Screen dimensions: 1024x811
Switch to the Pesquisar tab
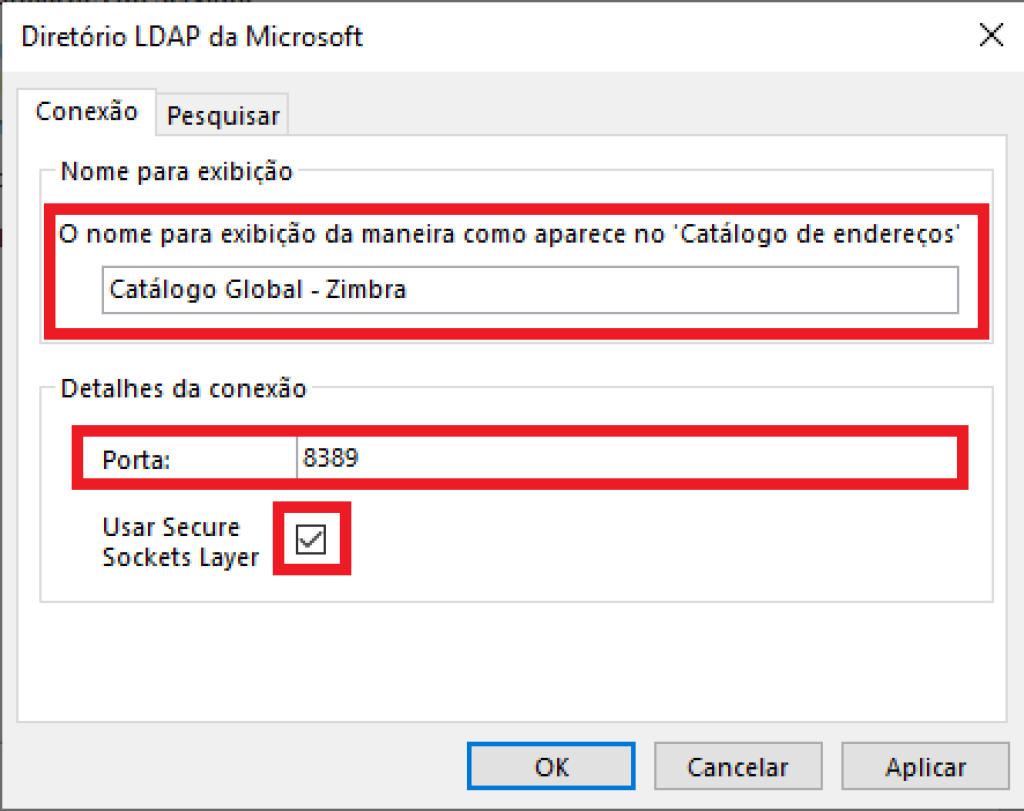(x=223, y=116)
